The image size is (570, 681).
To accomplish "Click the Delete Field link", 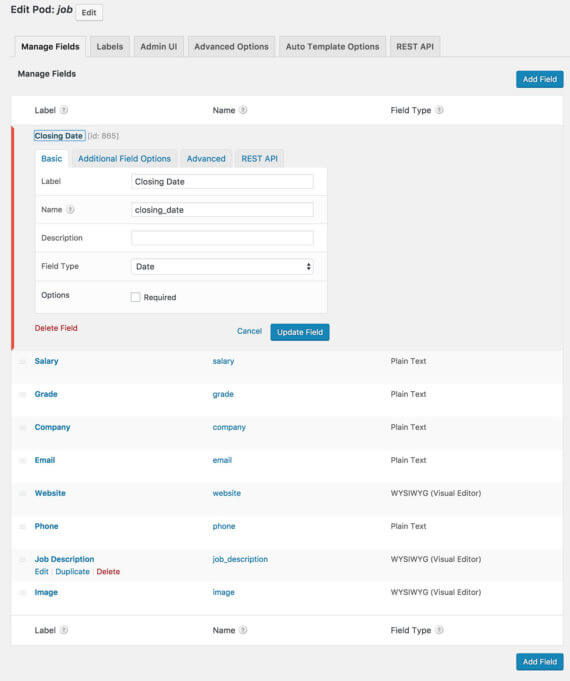I will [x=56, y=328].
